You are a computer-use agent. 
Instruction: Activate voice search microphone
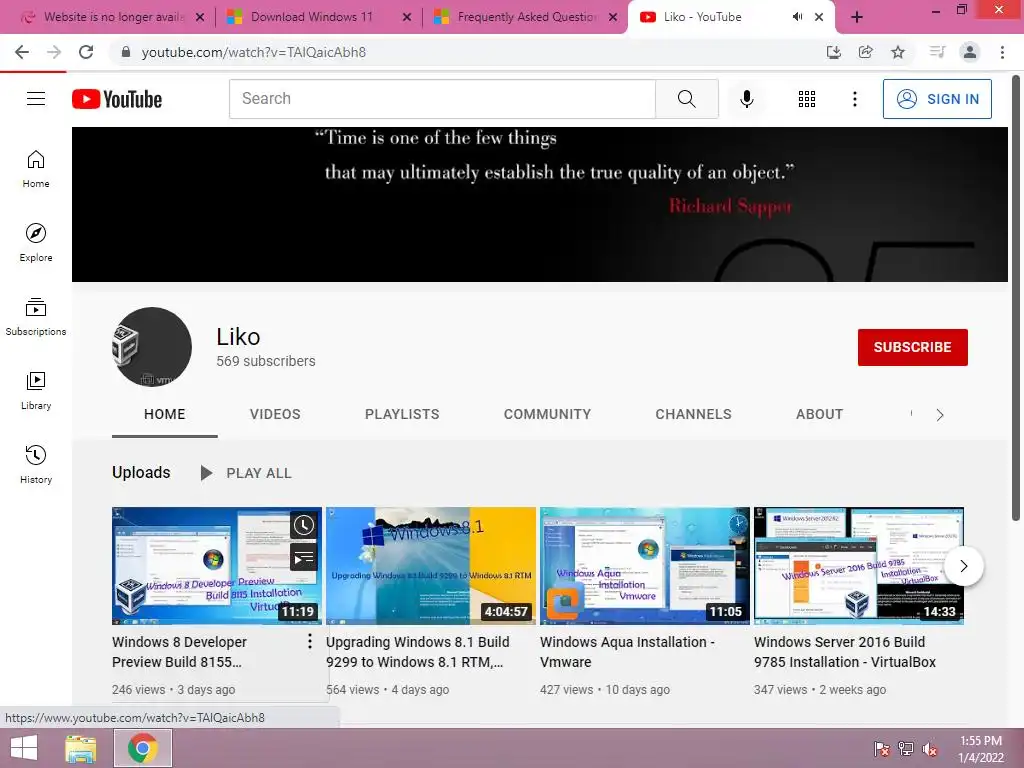click(746, 99)
